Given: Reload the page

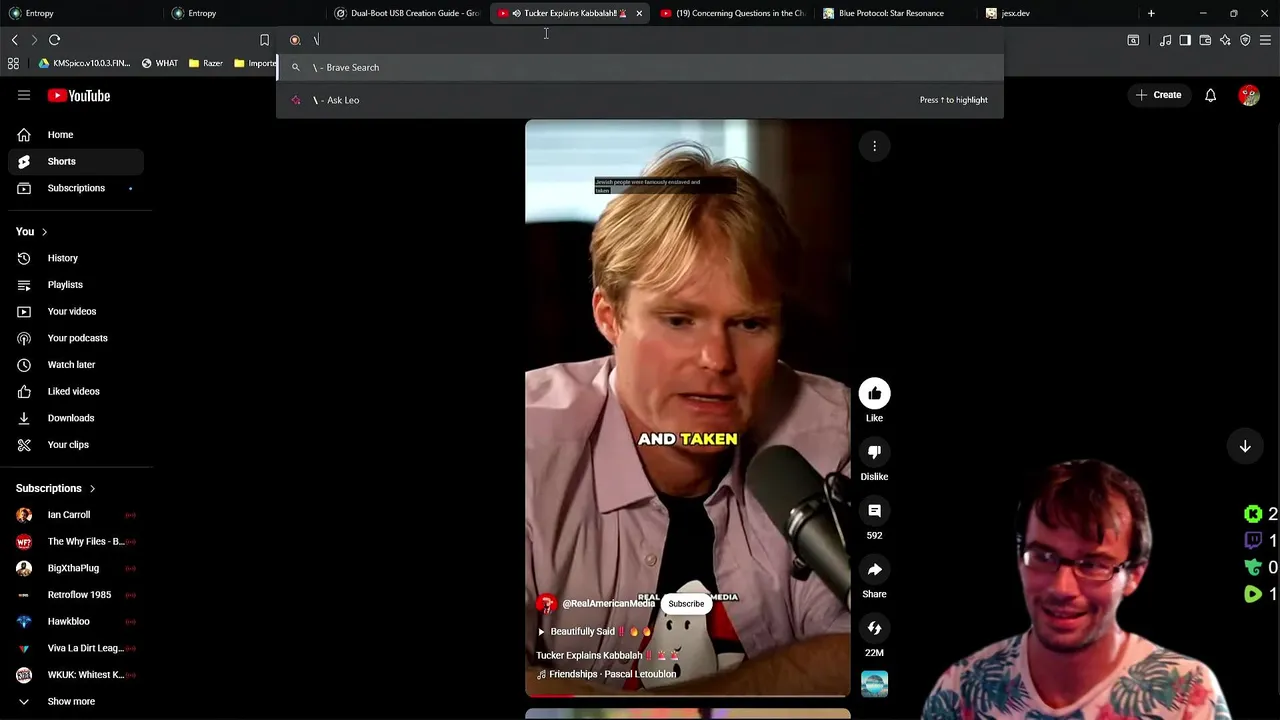Looking at the screenshot, I should (54, 40).
